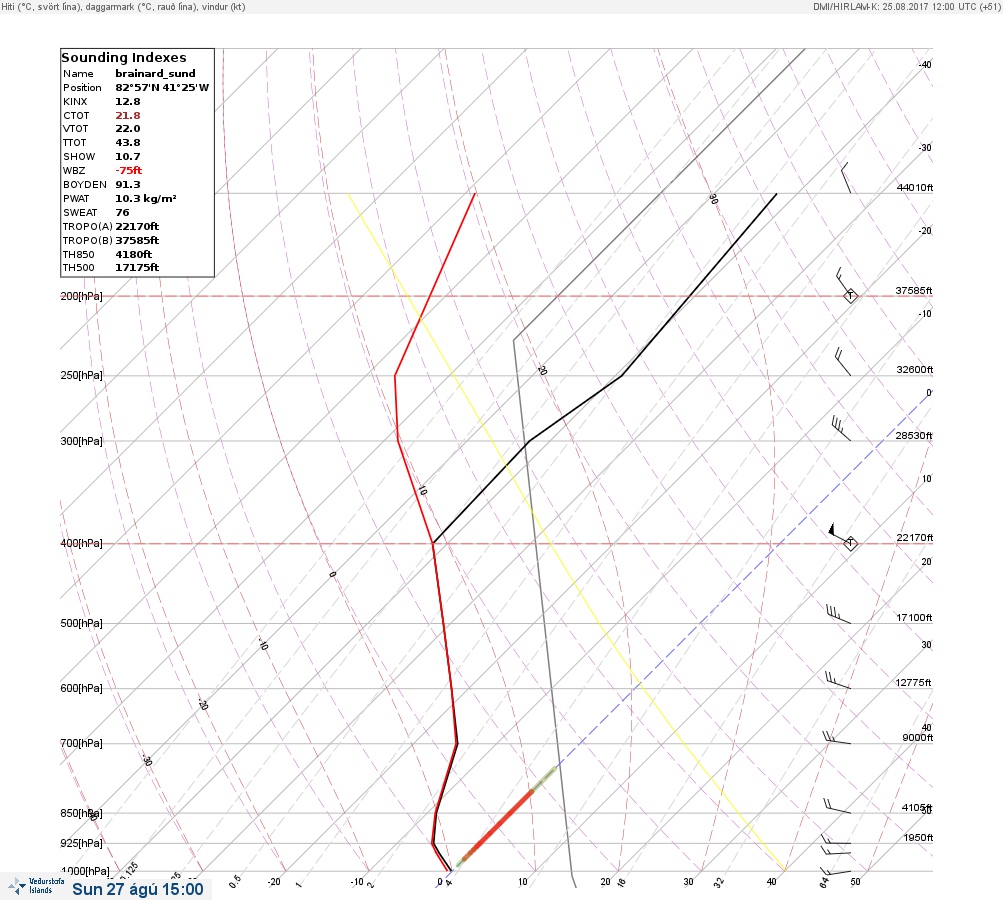1003x900 pixels.
Task: Click the red dewpoint line at 250 hPa
Action: tap(395, 375)
